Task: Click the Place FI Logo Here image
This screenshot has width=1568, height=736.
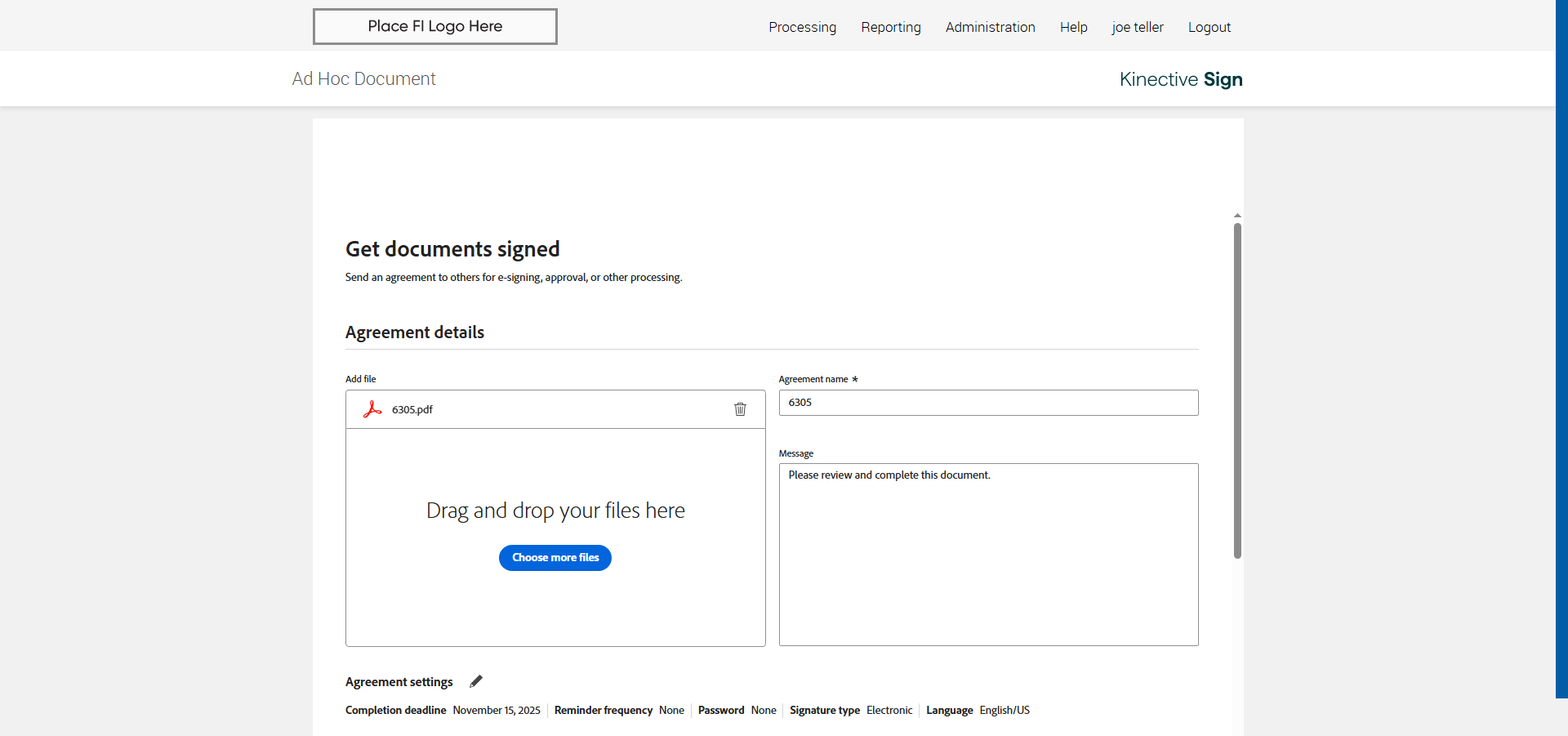Action: (435, 26)
